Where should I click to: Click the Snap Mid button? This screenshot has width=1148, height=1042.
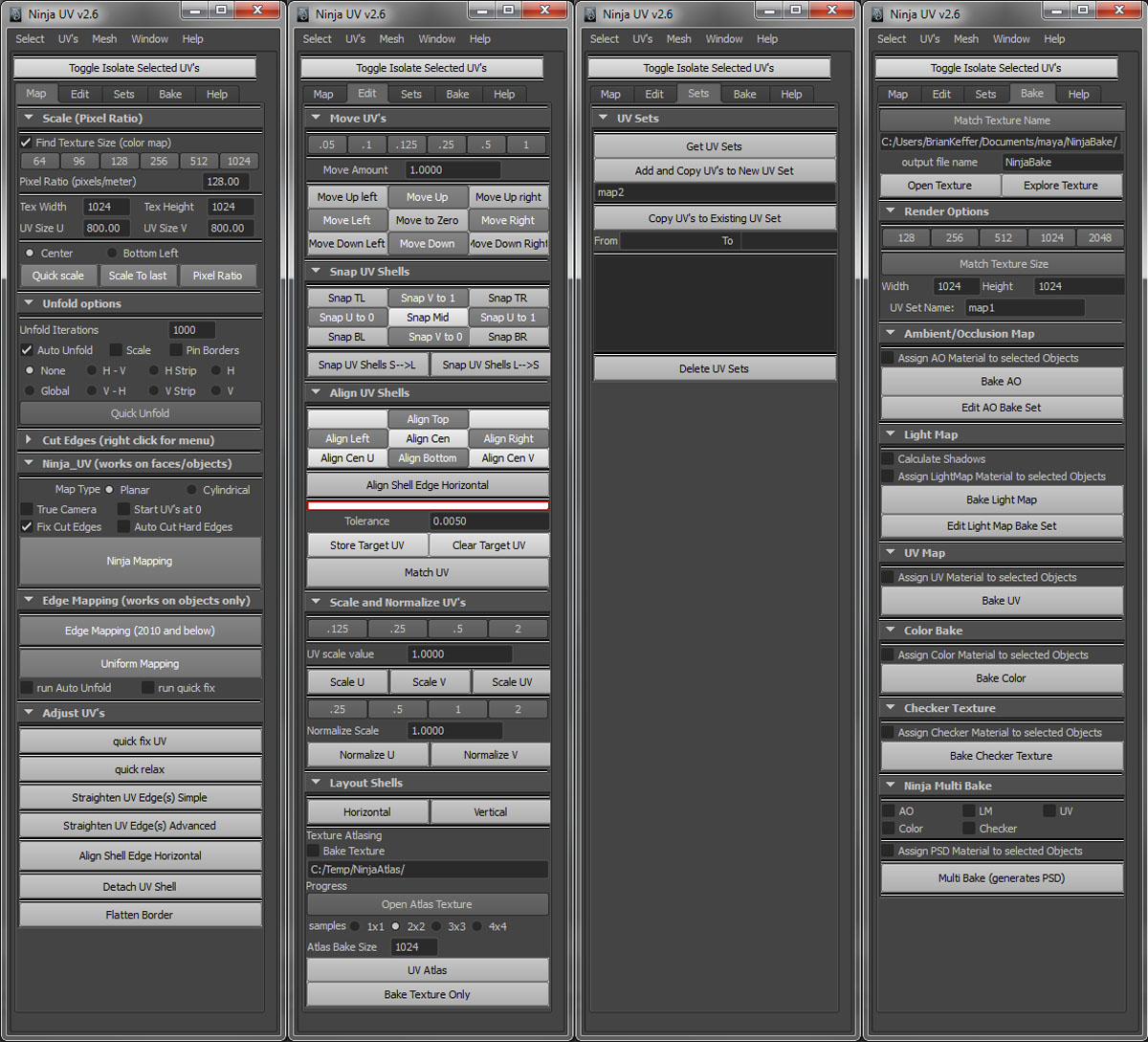(428, 318)
